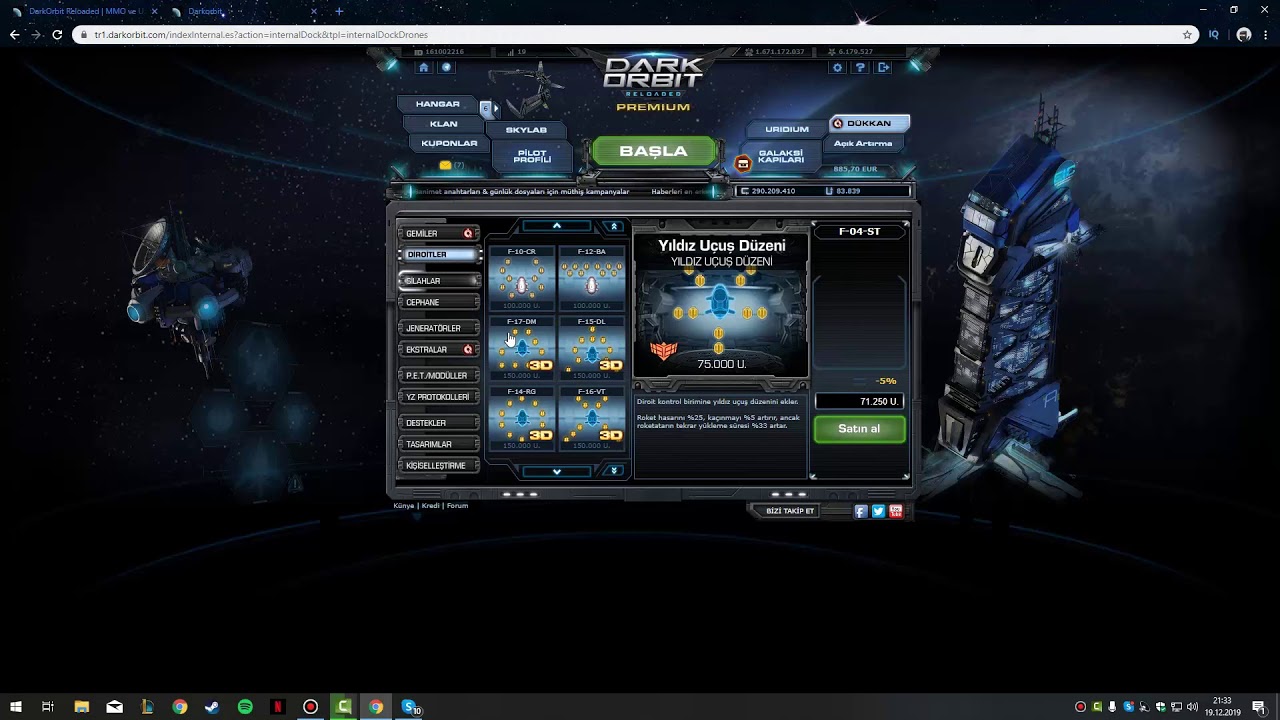This screenshot has width=1280, height=720.
Task: Move drone formation list up one page
Action: point(557,226)
